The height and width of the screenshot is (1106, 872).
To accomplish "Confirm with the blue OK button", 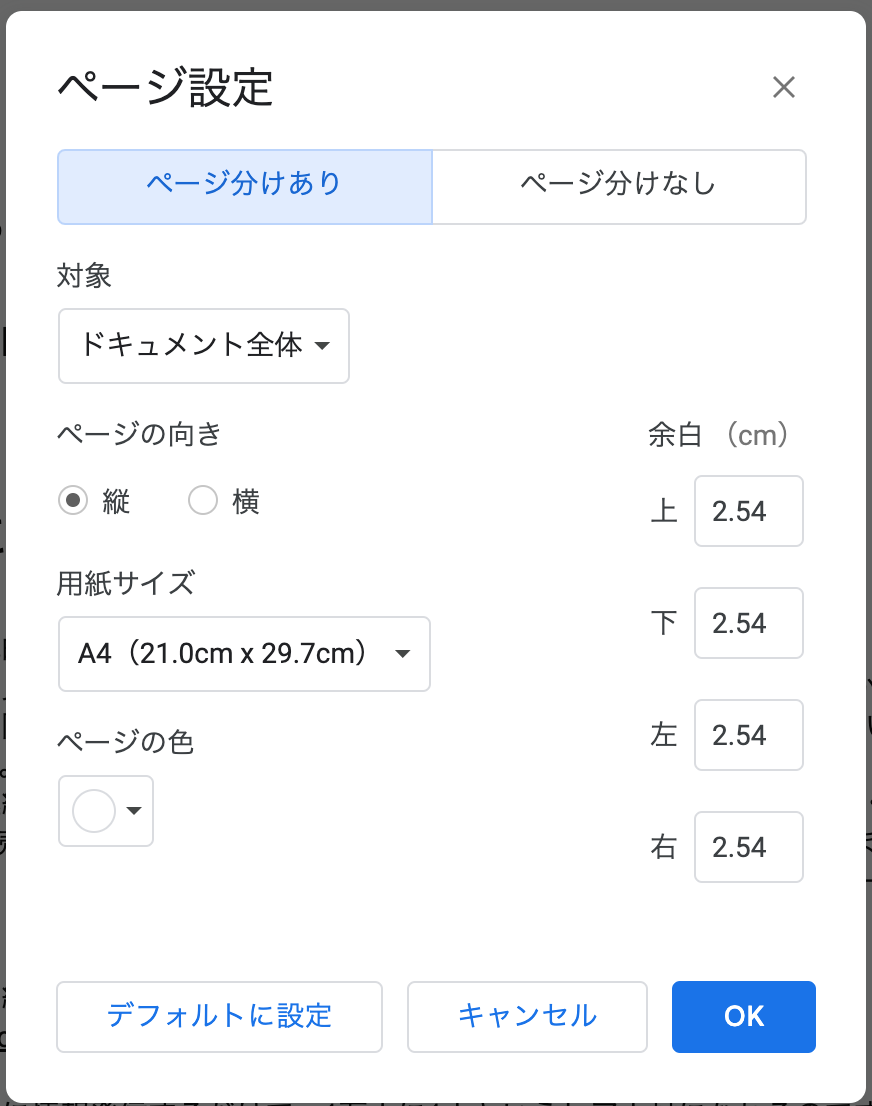I will pyautogui.click(x=743, y=1016).
